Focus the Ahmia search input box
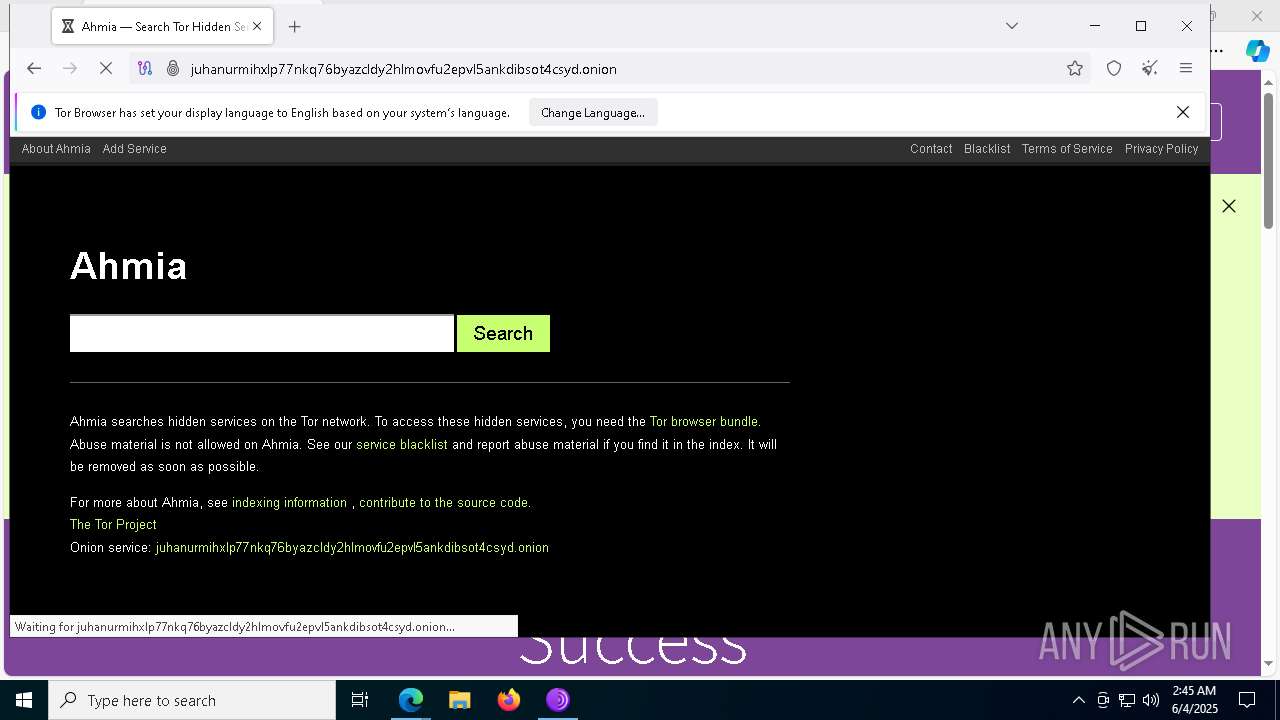This screenshot has width=1280, height=720. [262, 334]
